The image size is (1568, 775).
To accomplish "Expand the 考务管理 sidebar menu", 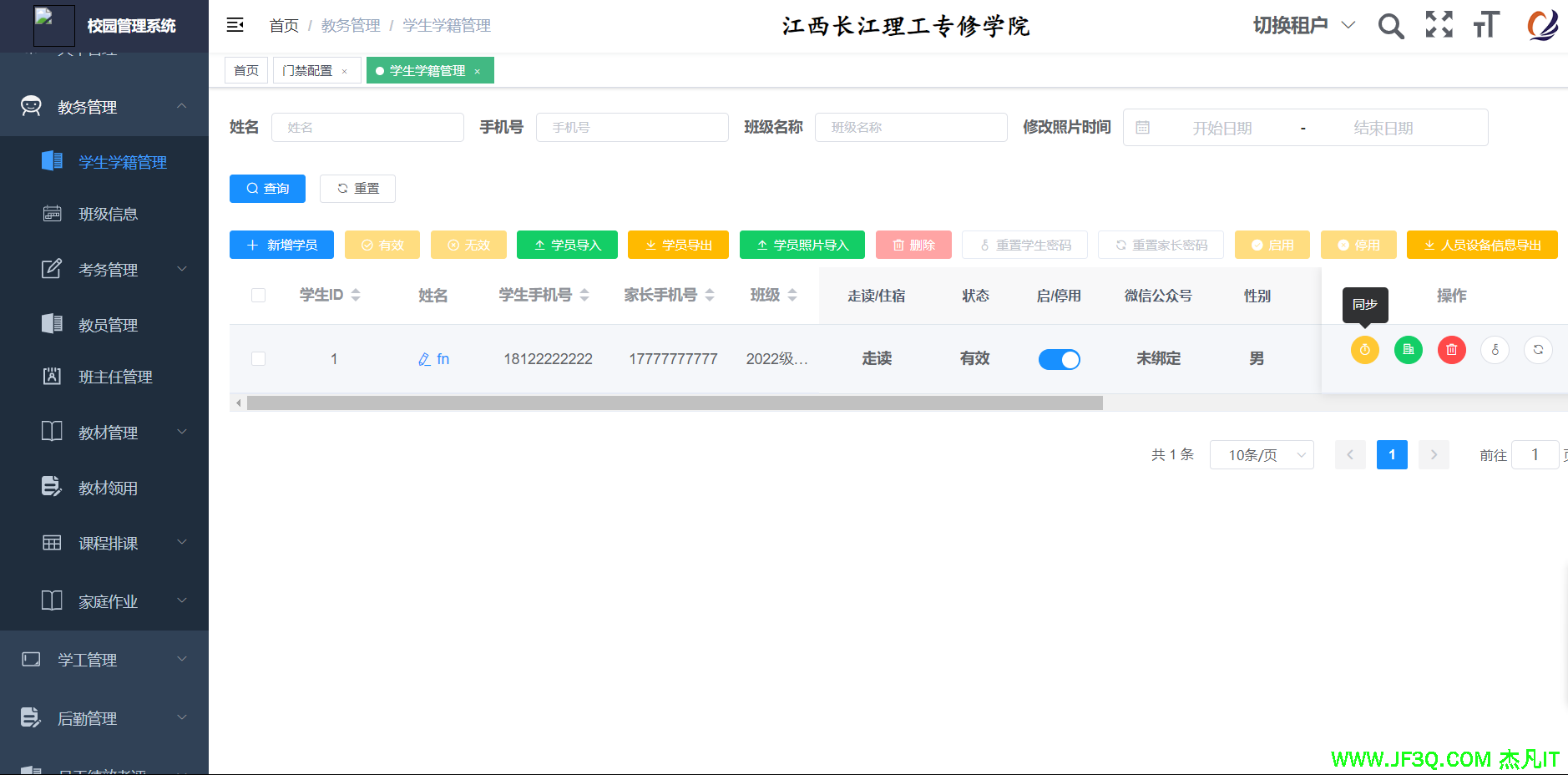I will pyautogui.click(x=109, y=270).
